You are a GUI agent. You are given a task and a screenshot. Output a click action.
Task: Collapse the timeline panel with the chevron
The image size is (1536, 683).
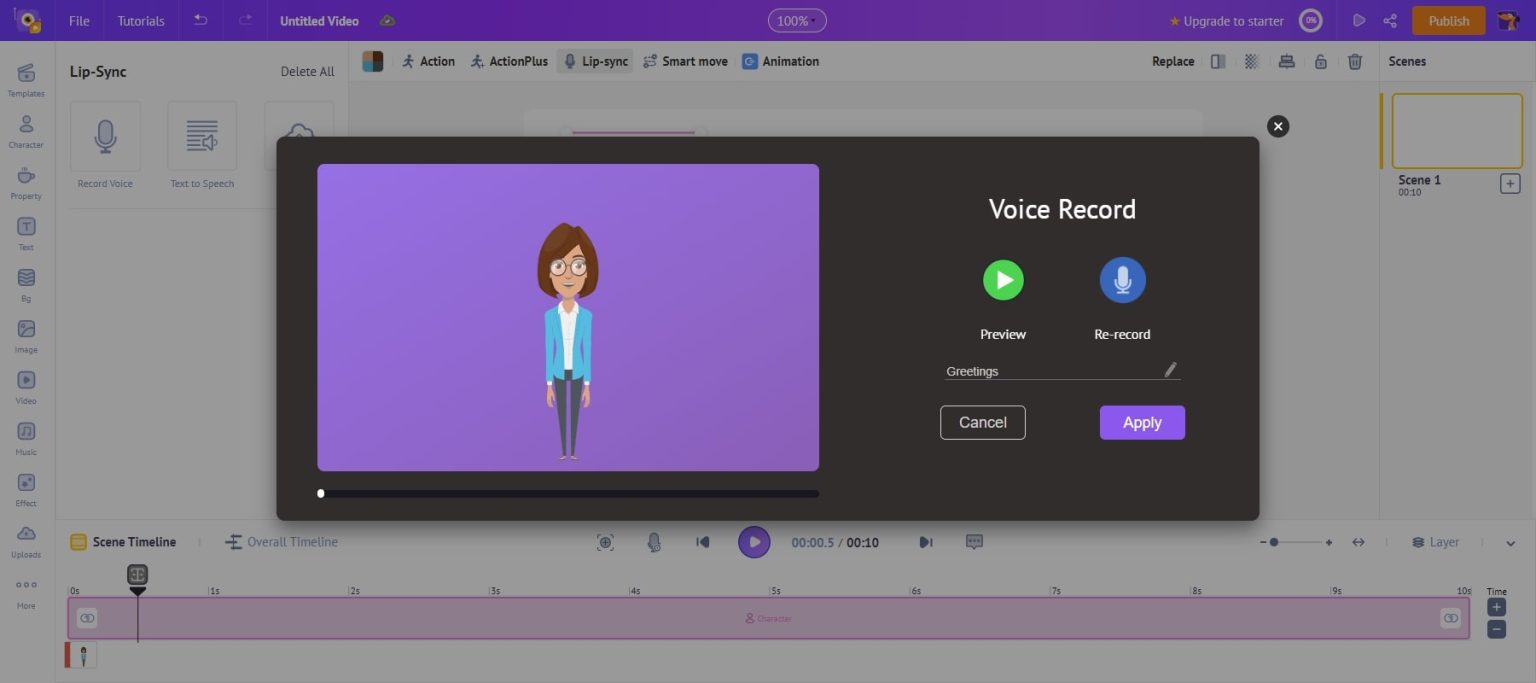(x=1510, y=542)
